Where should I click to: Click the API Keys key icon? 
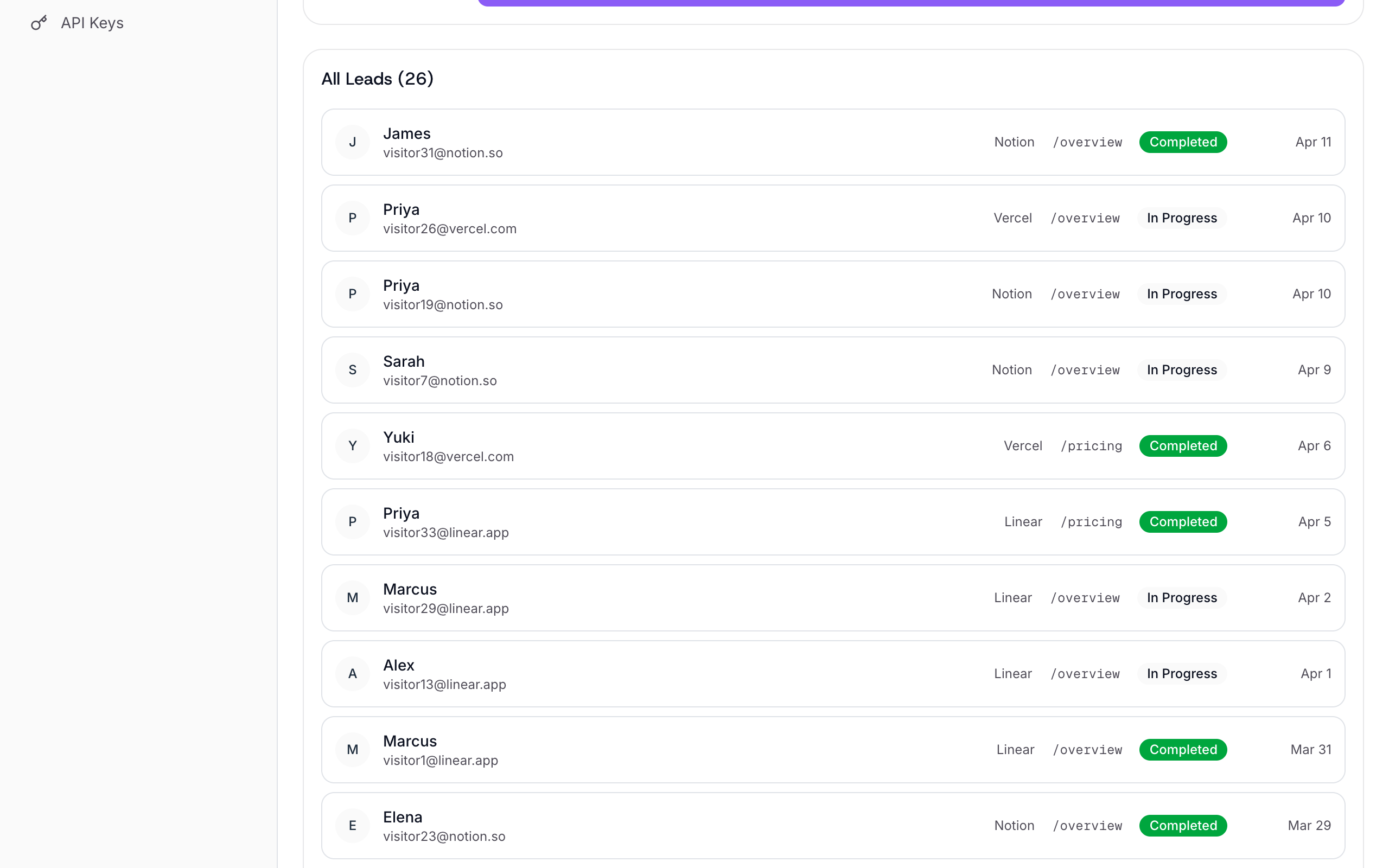coord(39,23)
